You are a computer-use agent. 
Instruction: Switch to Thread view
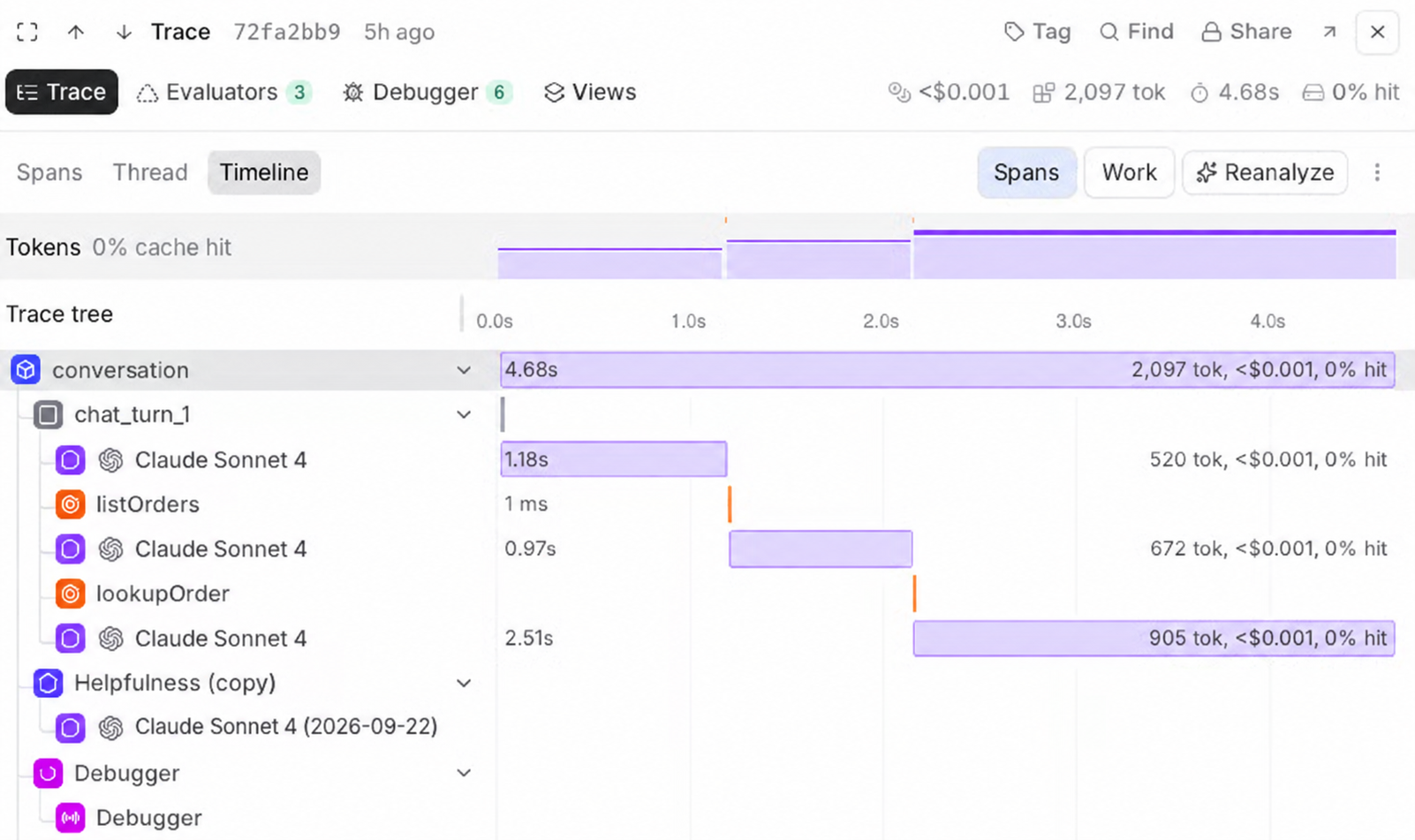(150, 172)
